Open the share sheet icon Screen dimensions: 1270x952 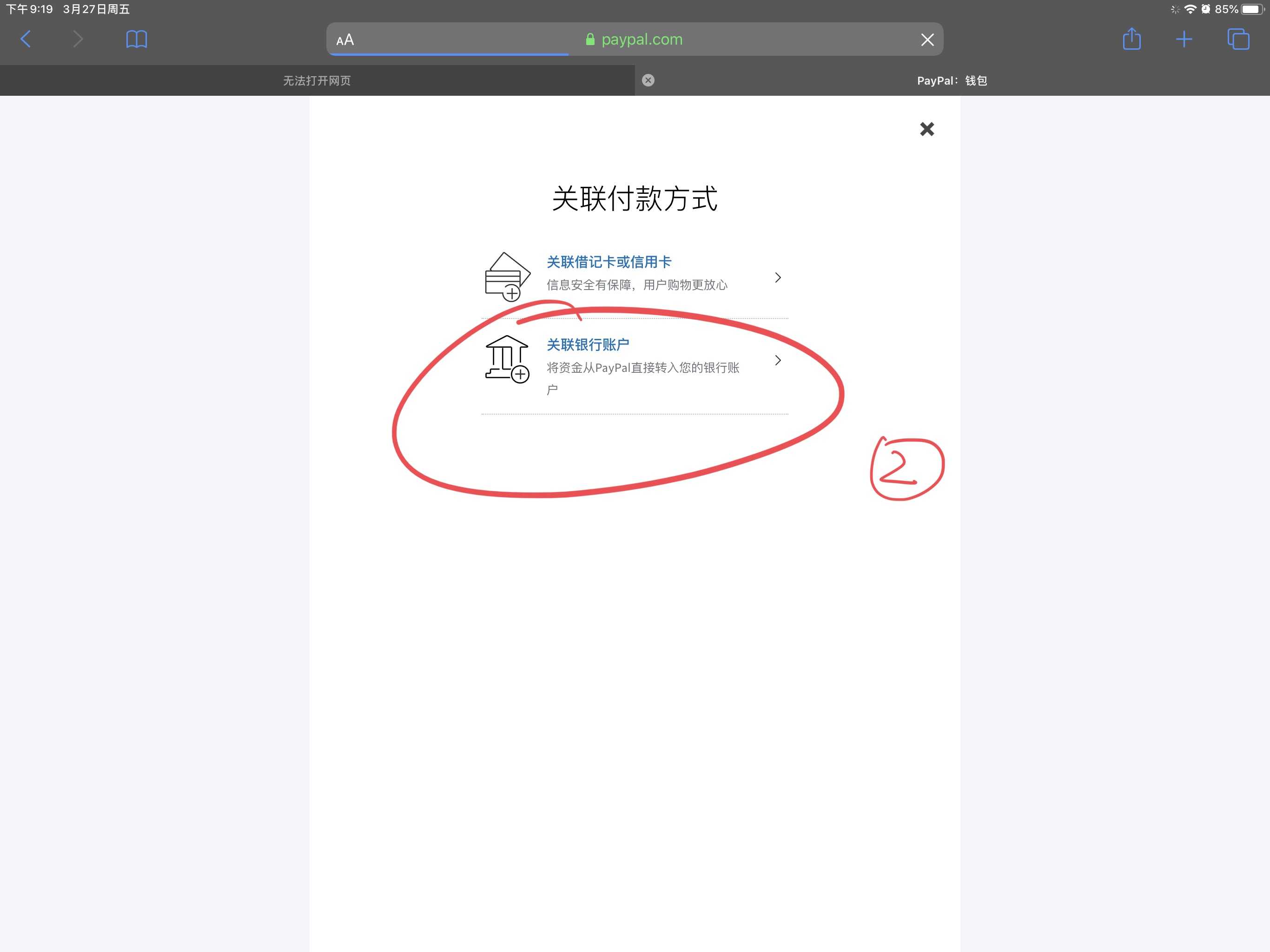[x=1131, y=39]
